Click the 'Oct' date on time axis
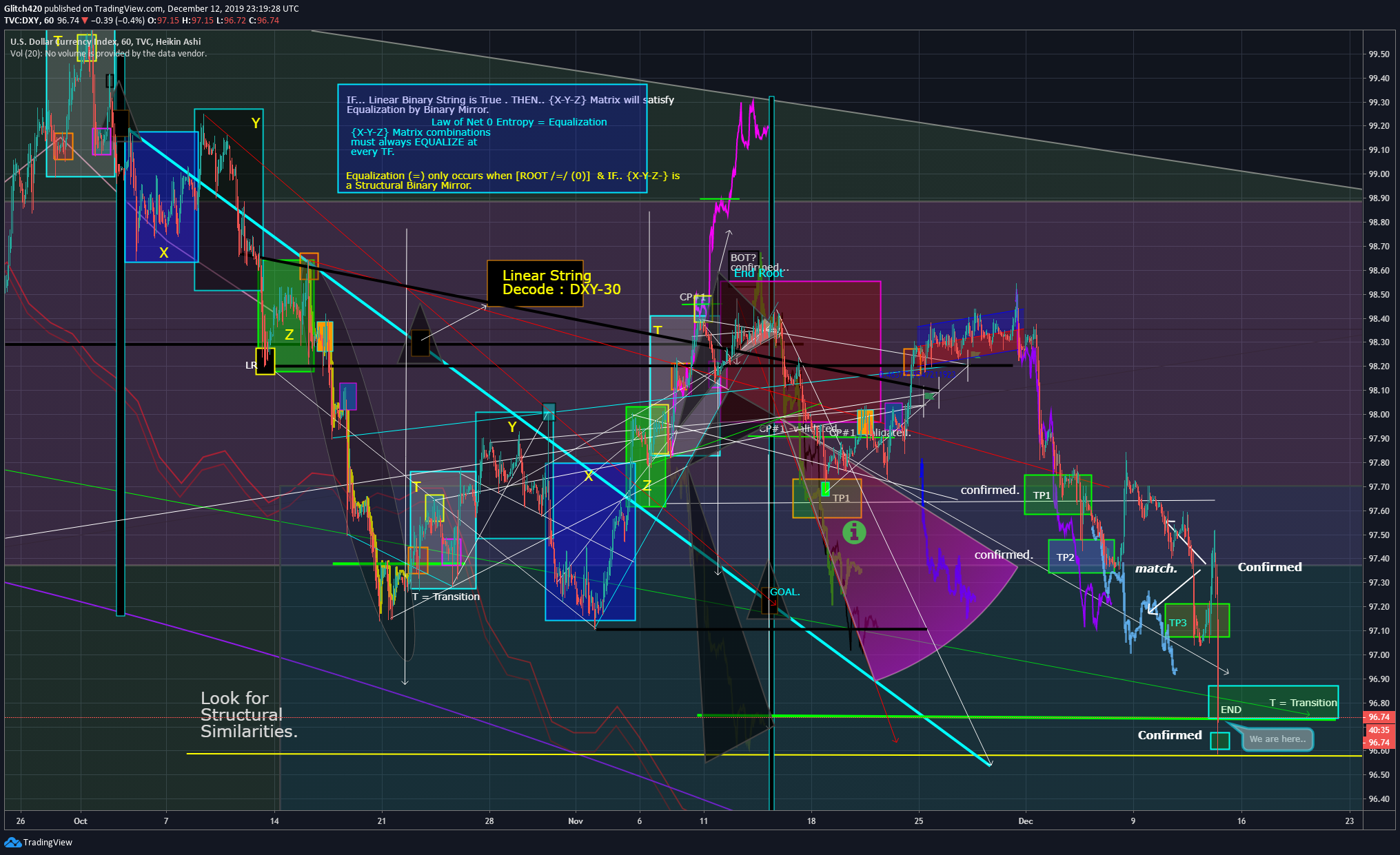 click(80, 821)
